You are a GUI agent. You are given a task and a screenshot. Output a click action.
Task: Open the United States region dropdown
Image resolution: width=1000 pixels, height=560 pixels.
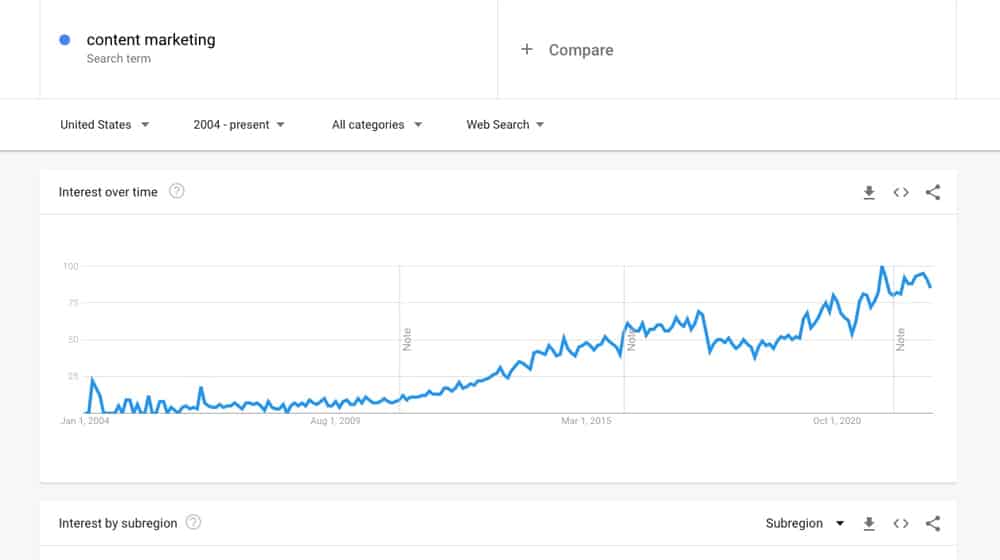pyautogui.click(x=105, y=124)
